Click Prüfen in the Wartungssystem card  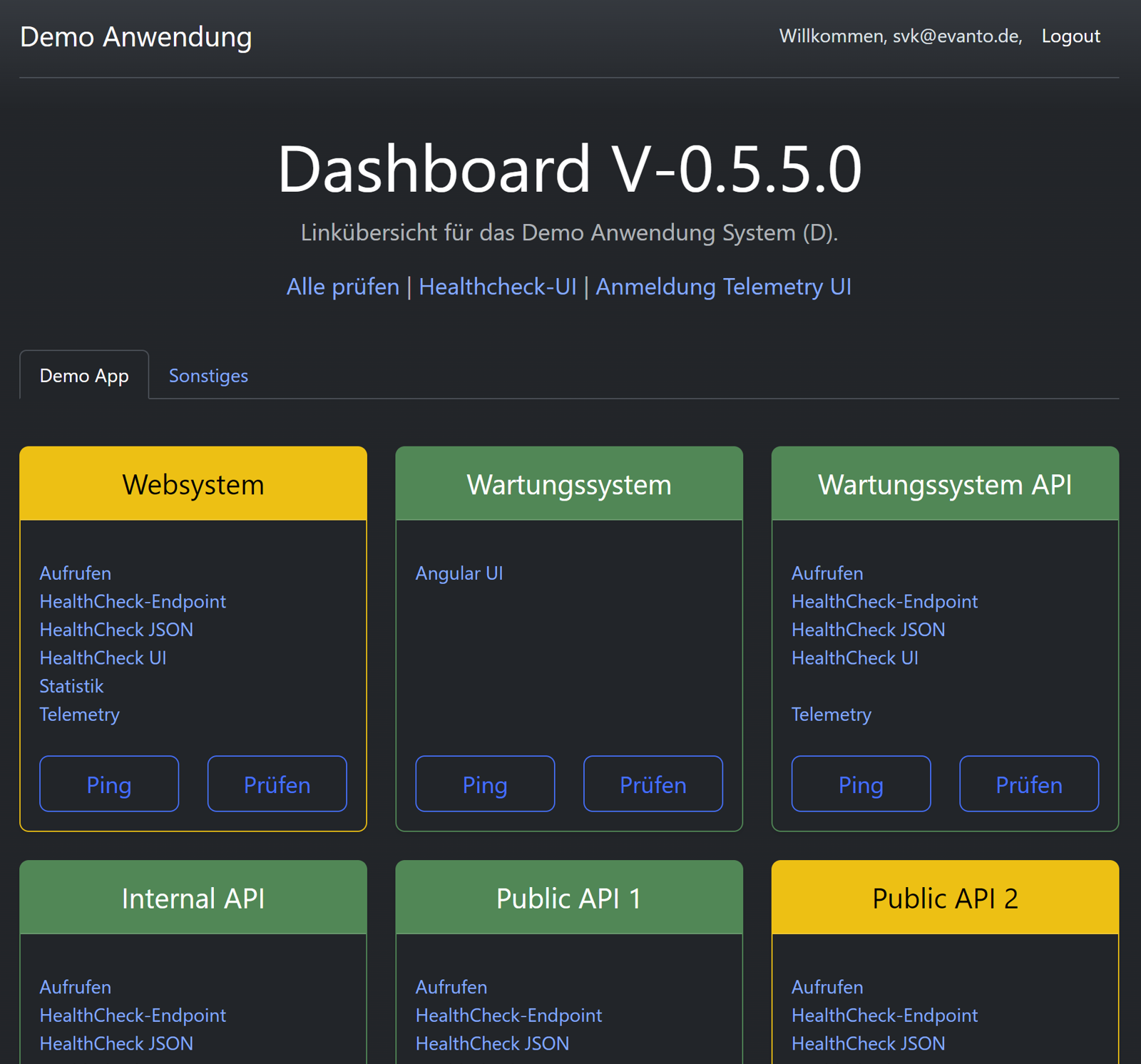coord(653,784)
